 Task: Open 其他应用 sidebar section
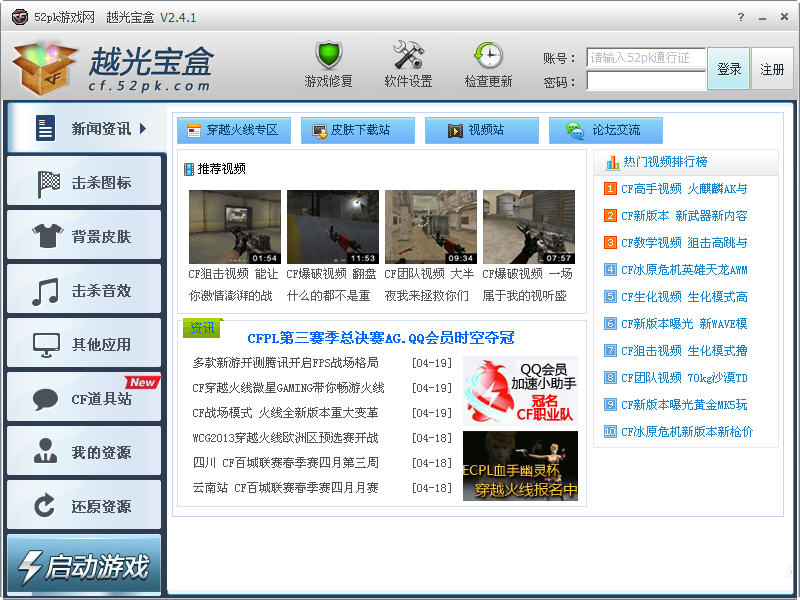[84, 344]
